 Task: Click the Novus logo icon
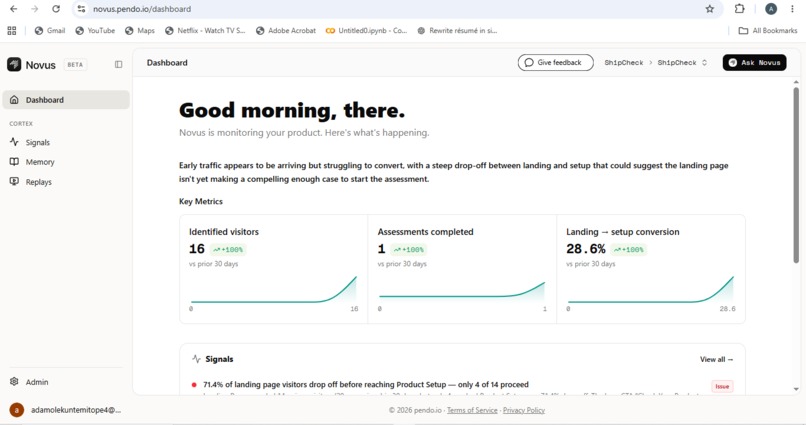pyautogui.click(x=14, y=65)
